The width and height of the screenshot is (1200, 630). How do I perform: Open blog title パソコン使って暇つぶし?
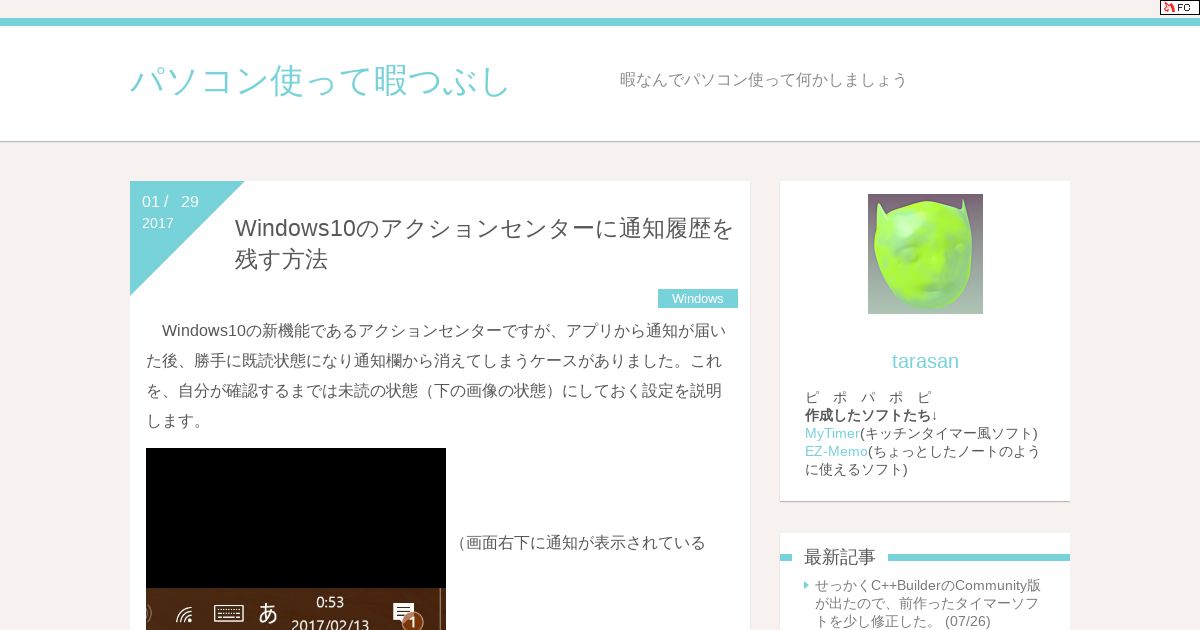pos(320,81)
